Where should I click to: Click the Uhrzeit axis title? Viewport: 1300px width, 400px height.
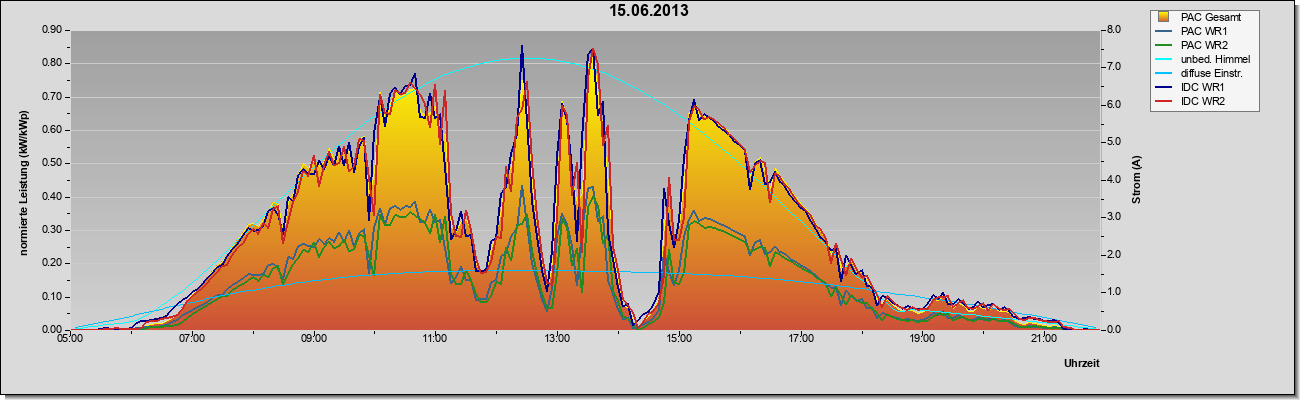click(1081, 364)
